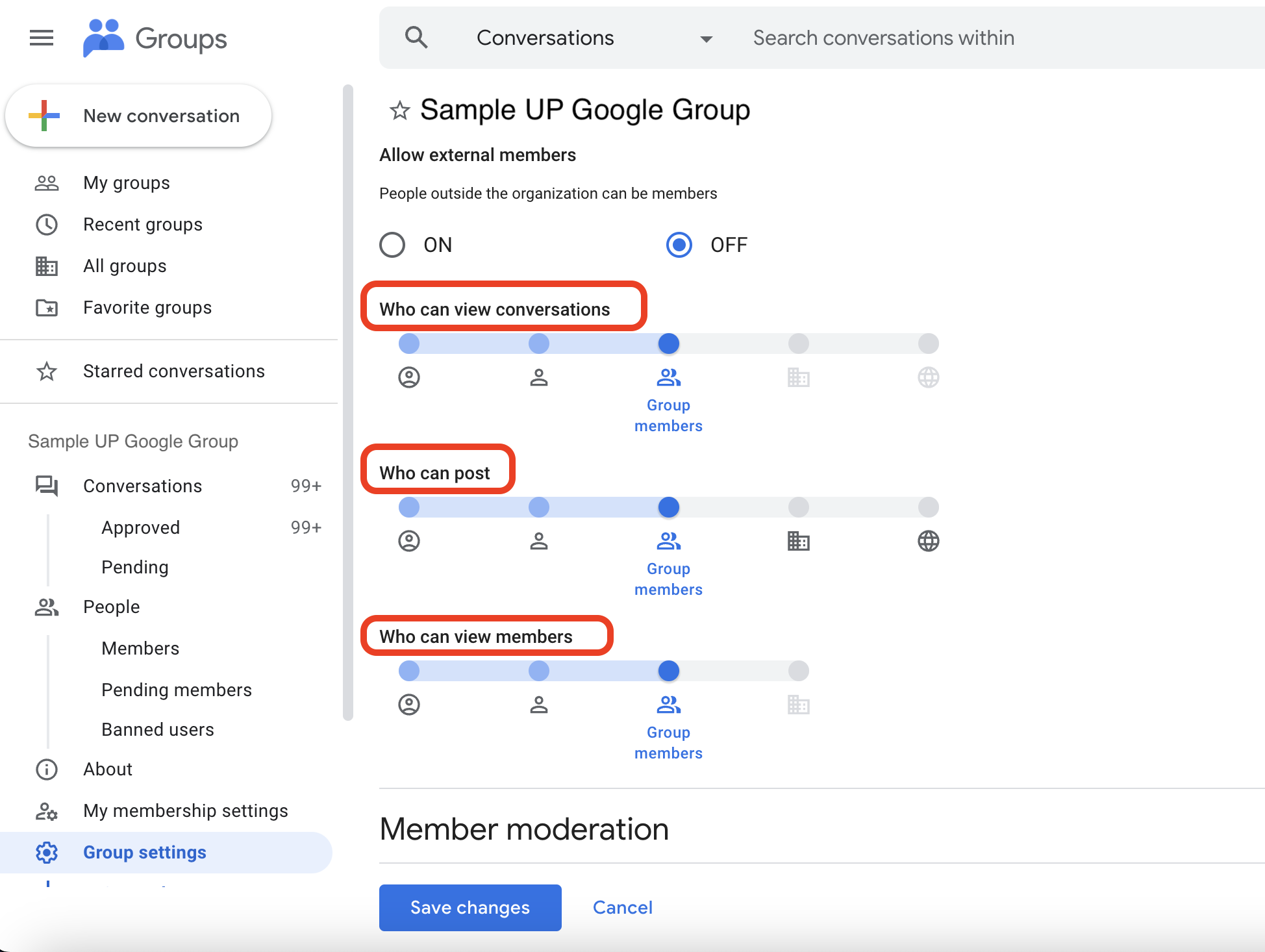
Task: Open the People section
Action: point(112,607)
